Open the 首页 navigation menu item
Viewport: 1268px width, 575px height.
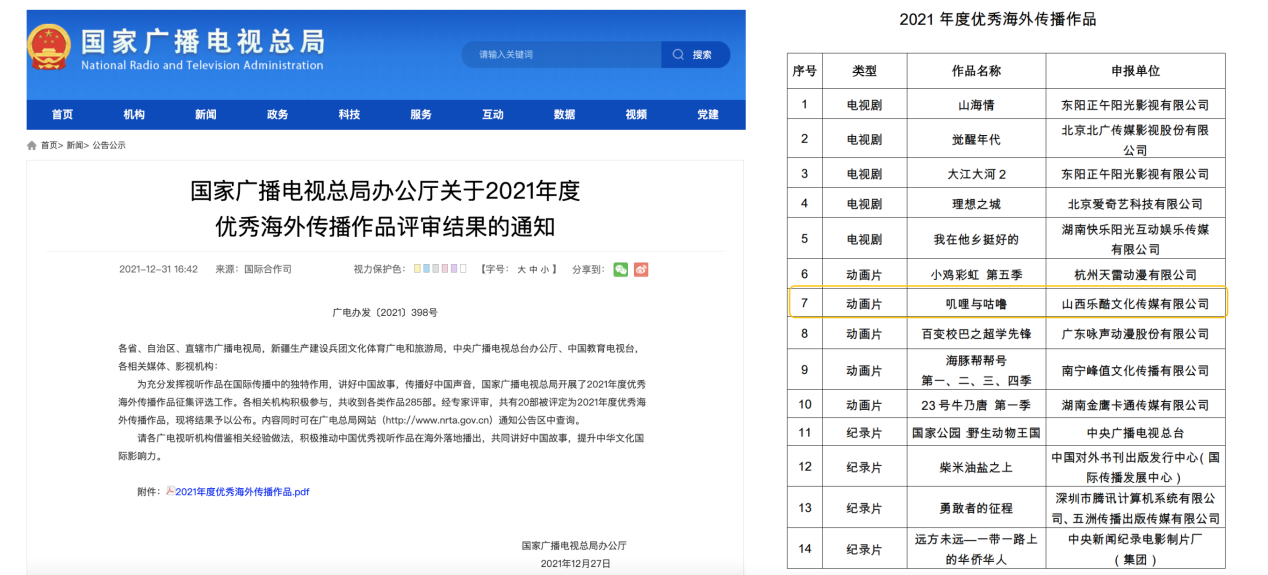(x=62, y=115)
